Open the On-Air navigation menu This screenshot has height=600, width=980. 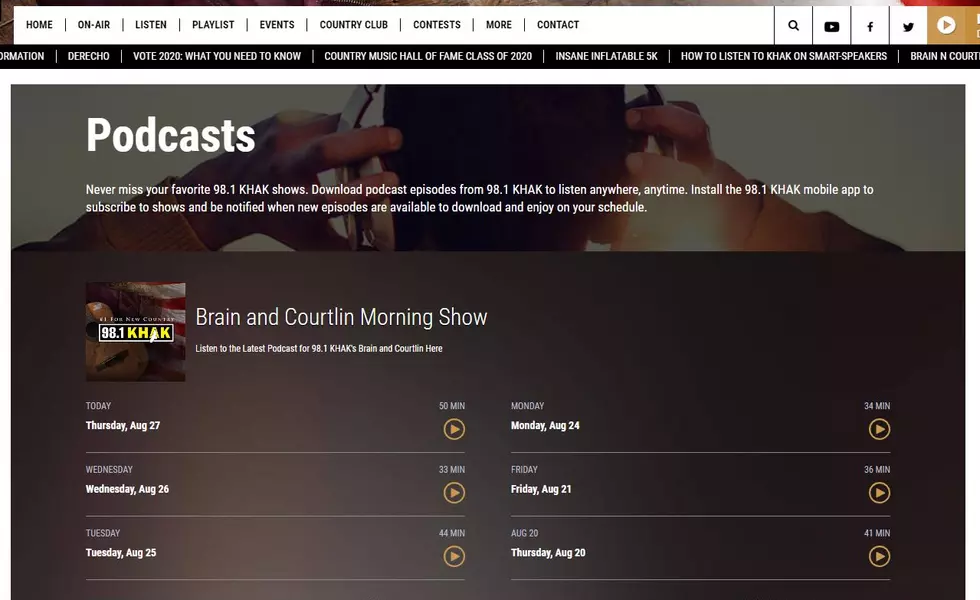(94, 25)
